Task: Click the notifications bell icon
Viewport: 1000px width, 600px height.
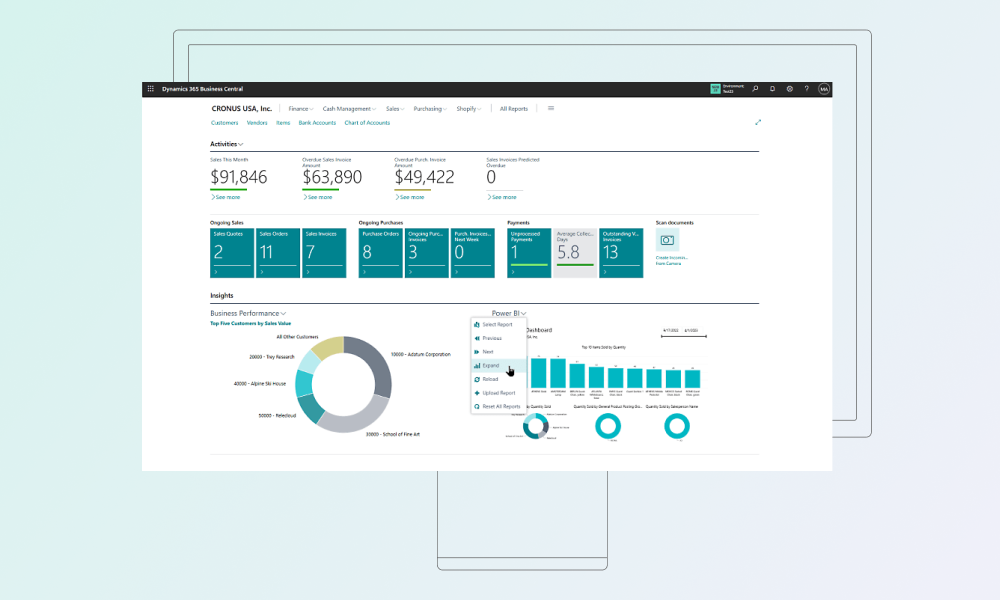Action: click(x=772, y=89)
